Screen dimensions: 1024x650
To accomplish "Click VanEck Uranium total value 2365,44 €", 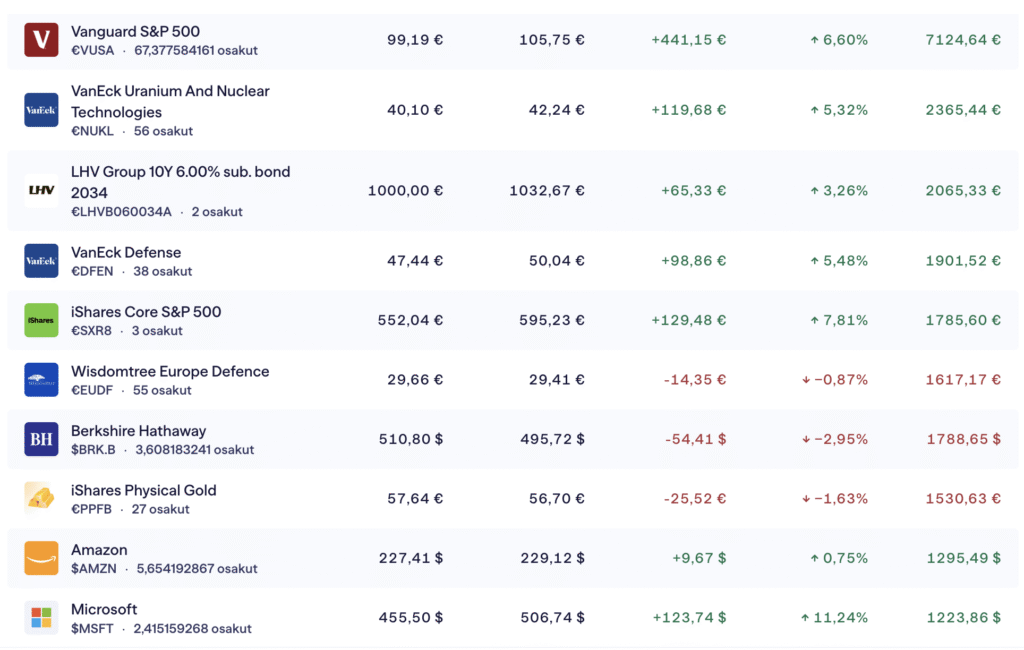I will pyautogui.click(x=963, y=110).
